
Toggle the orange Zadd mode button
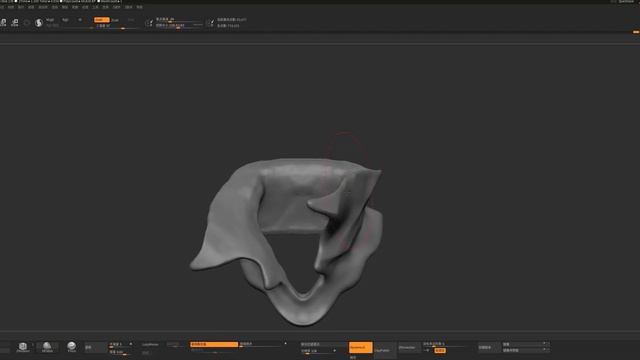pos(101,20)
